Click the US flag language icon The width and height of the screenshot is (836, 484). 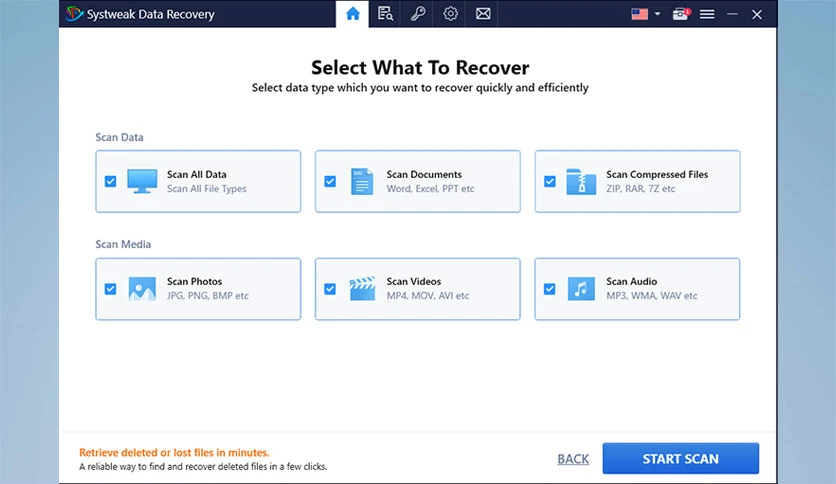click(x=639, y=14)
